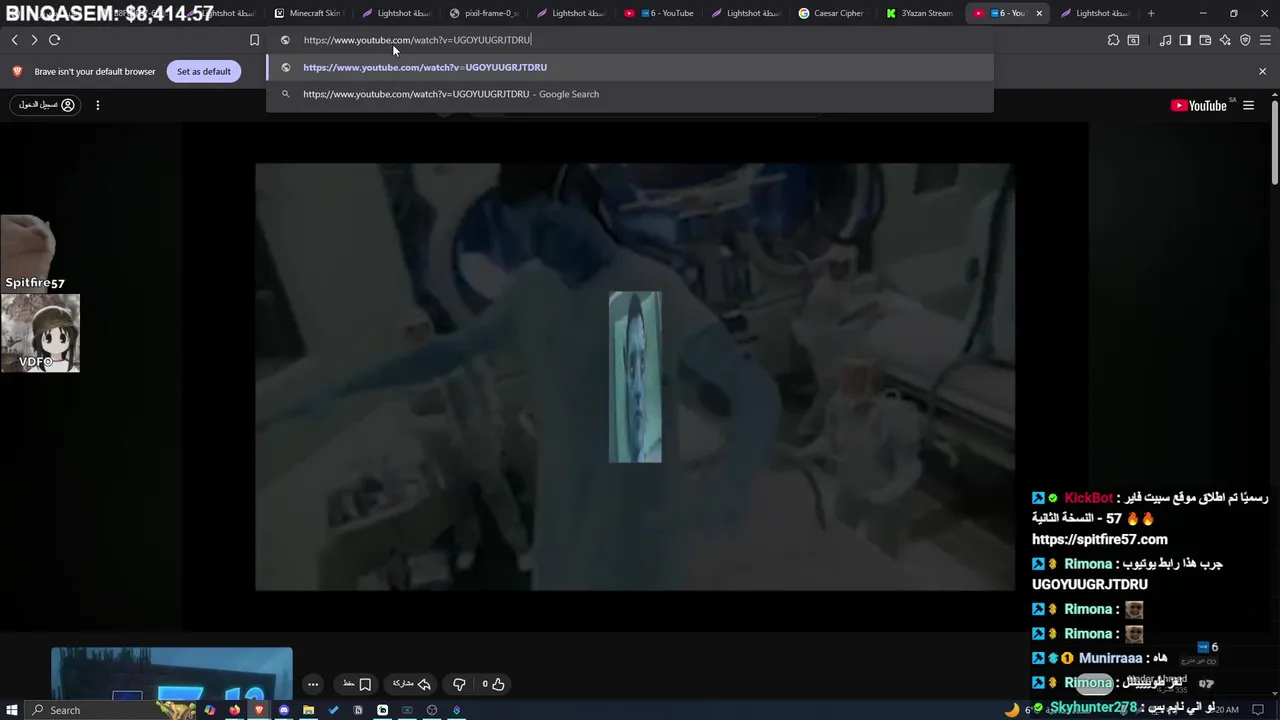This screenshot has width=1280, height=720.
Task: Click the Brave lion icon in infobar
Action: (17, 71)
